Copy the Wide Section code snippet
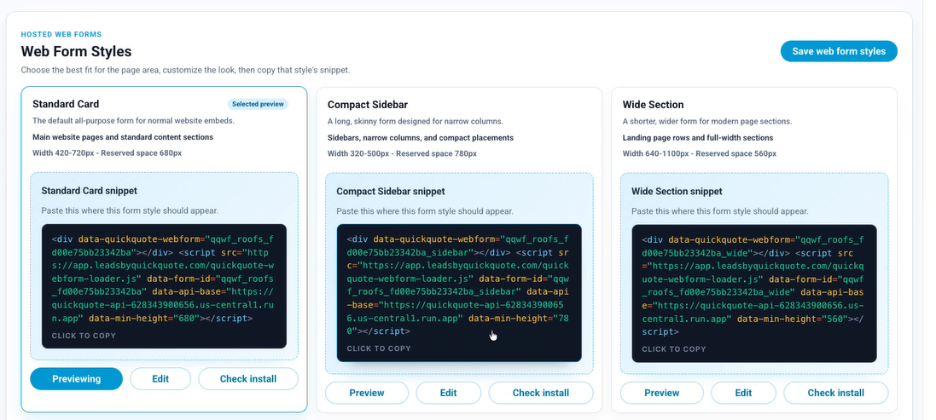 tap(754, 293)
